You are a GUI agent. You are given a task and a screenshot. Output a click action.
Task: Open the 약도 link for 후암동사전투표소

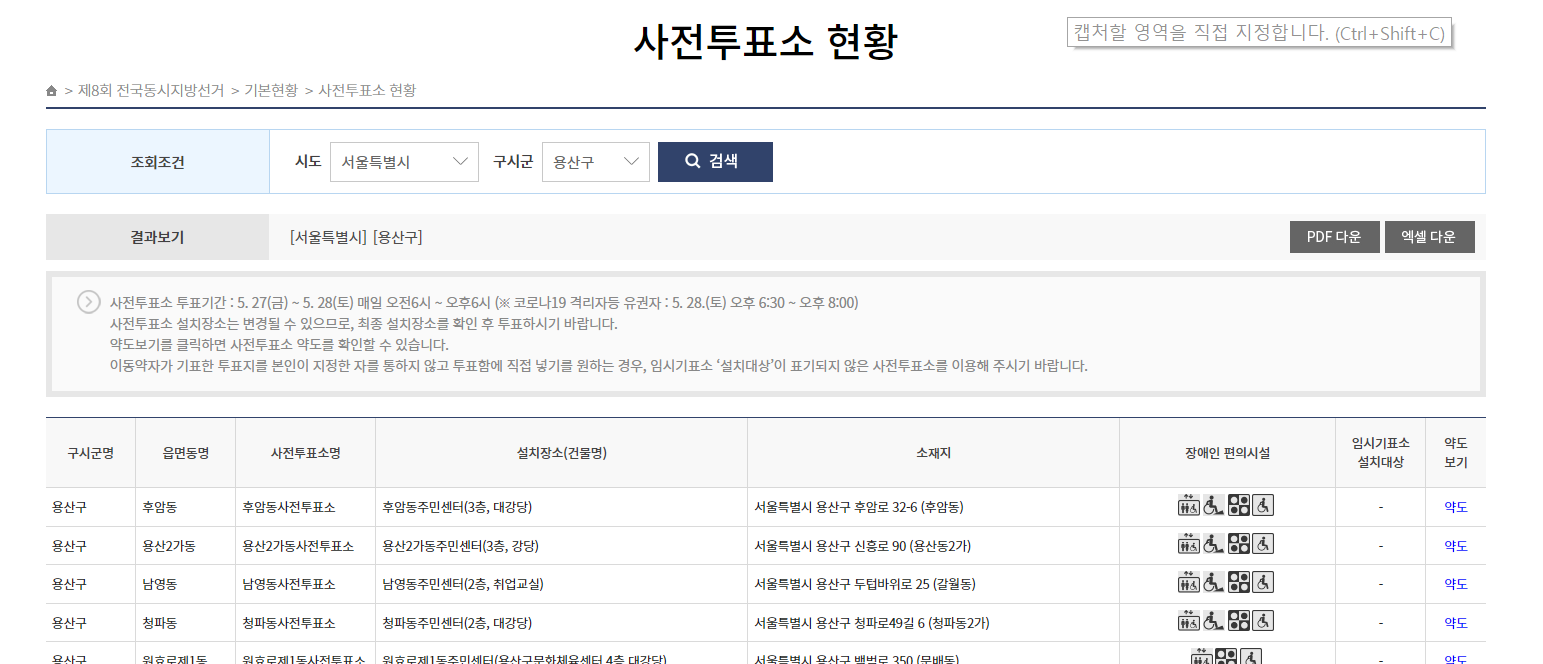coord(1456,505)
